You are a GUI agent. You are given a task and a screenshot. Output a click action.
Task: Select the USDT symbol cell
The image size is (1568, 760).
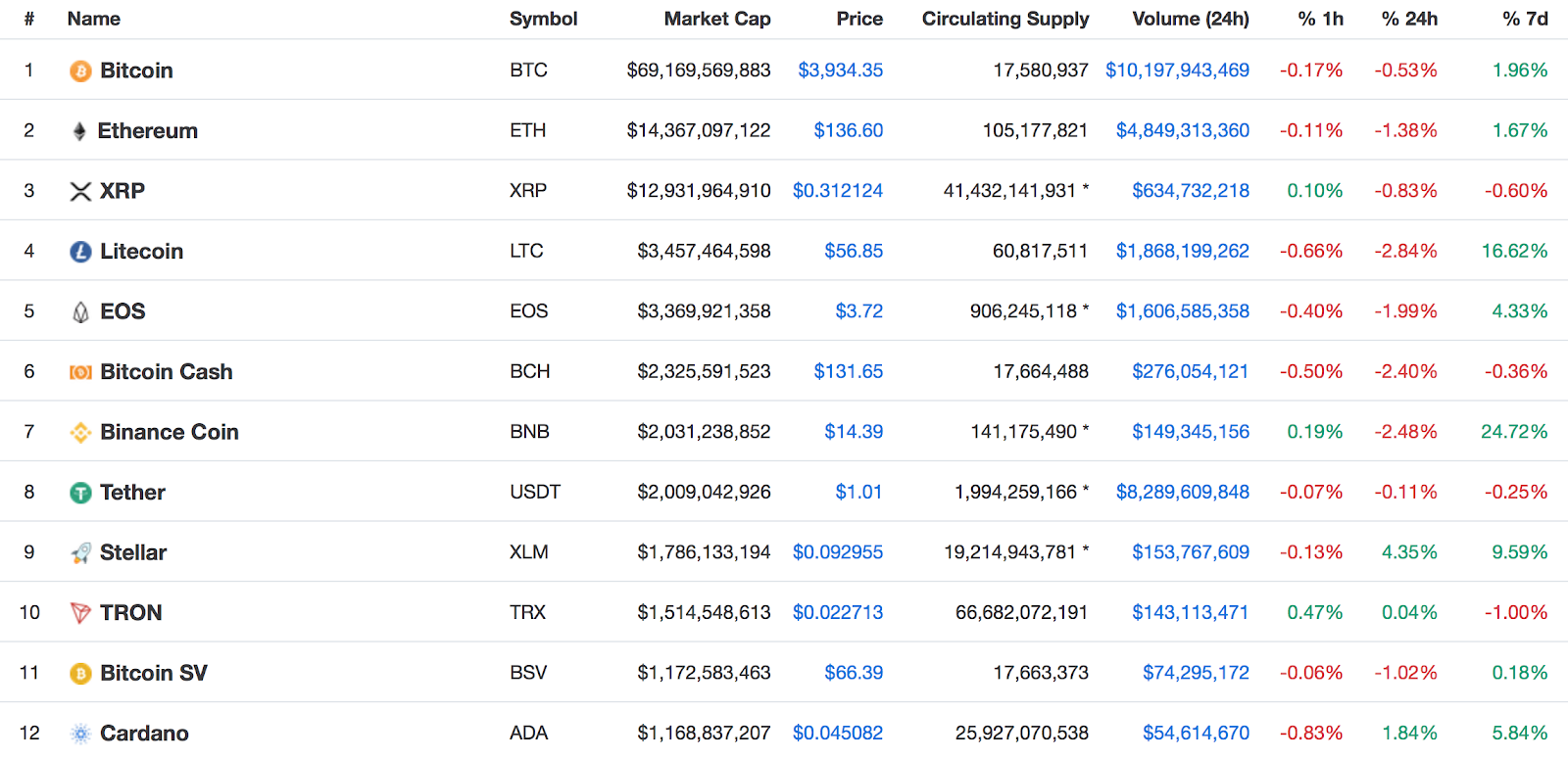pyautogui.click(x=535, y=492)
